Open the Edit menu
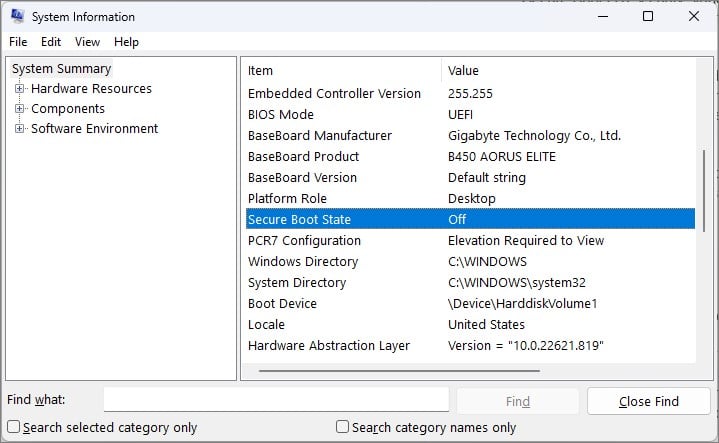Image resolution: width=719 pixels, height=443 pixels. pyautogui.click(x=51, y=42)
